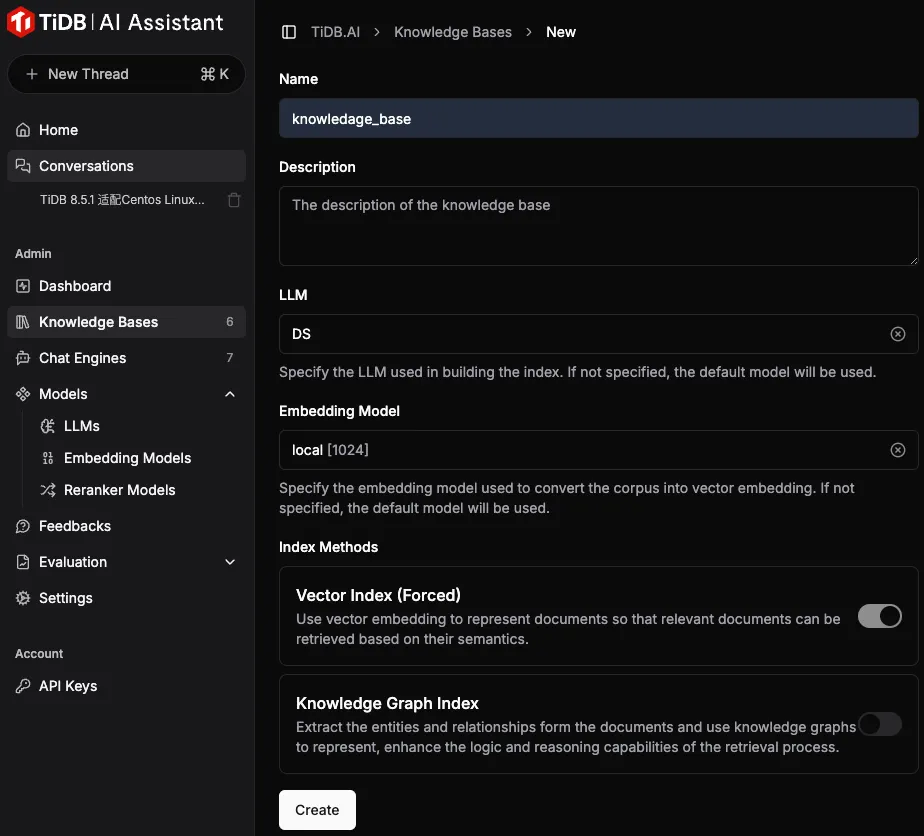Clear the local embedding model selection
This screenshot has height=836, width=924.
click(x=897, y=450)
